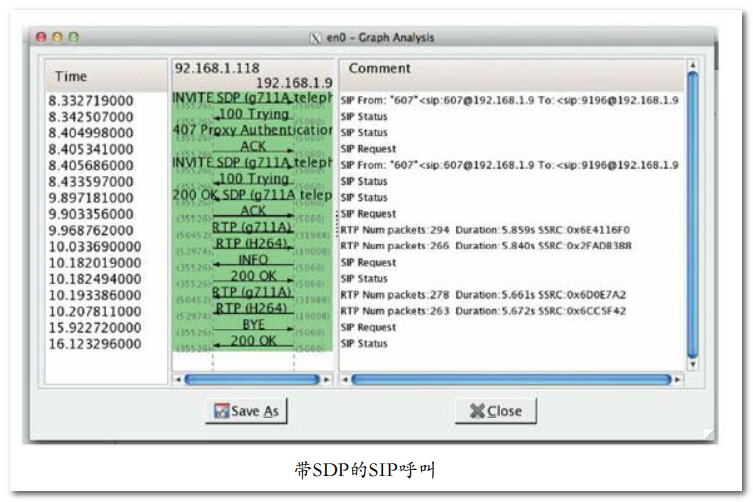The height and width of the screenshot is (502, 753).
Task: Click comment RTP Num packets:278
Action: [x=483, y=295]
